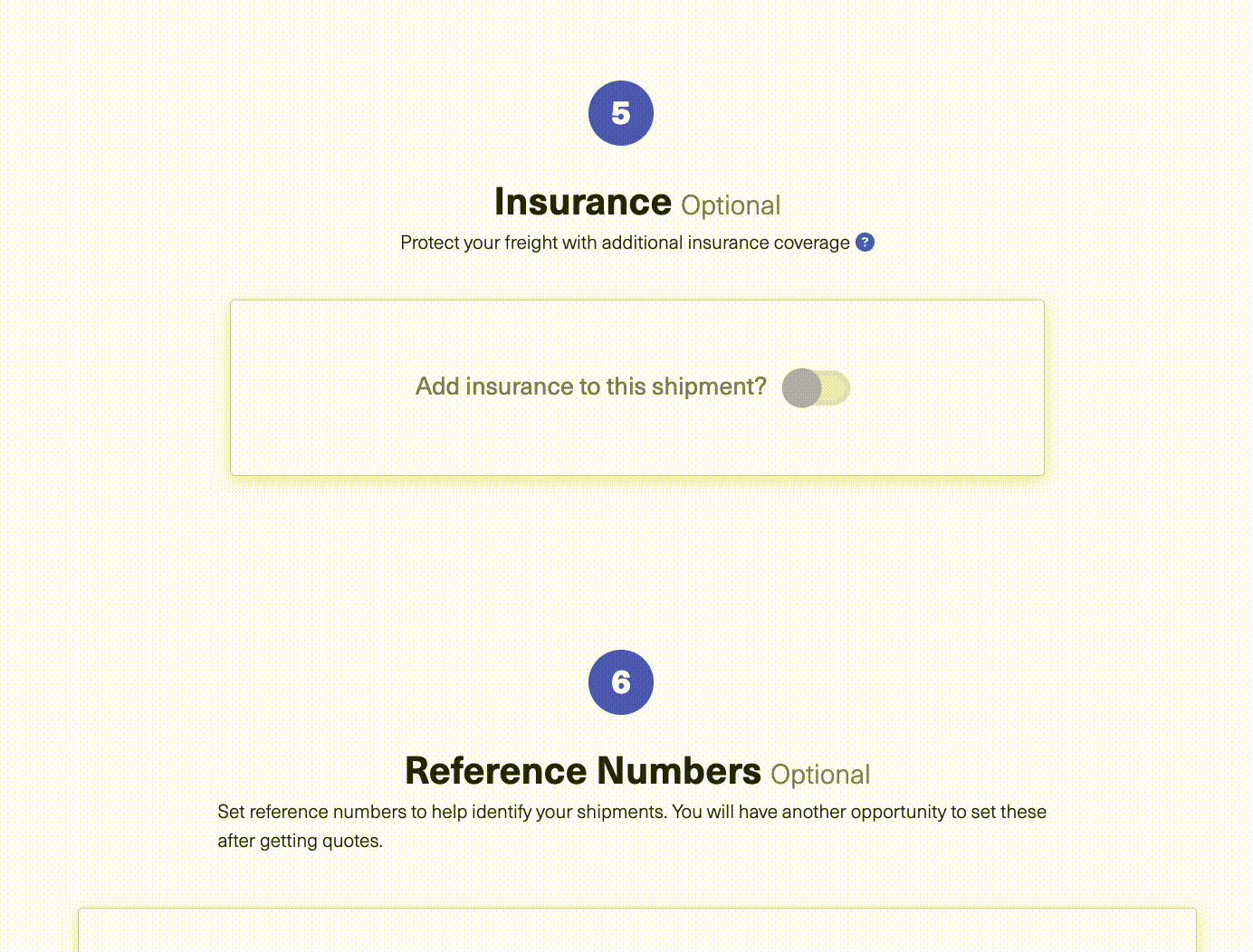This screenshot has width=1253, height=952.
Task: Click the words "additional insurance coverage"
Action: [x=725, y=243]
